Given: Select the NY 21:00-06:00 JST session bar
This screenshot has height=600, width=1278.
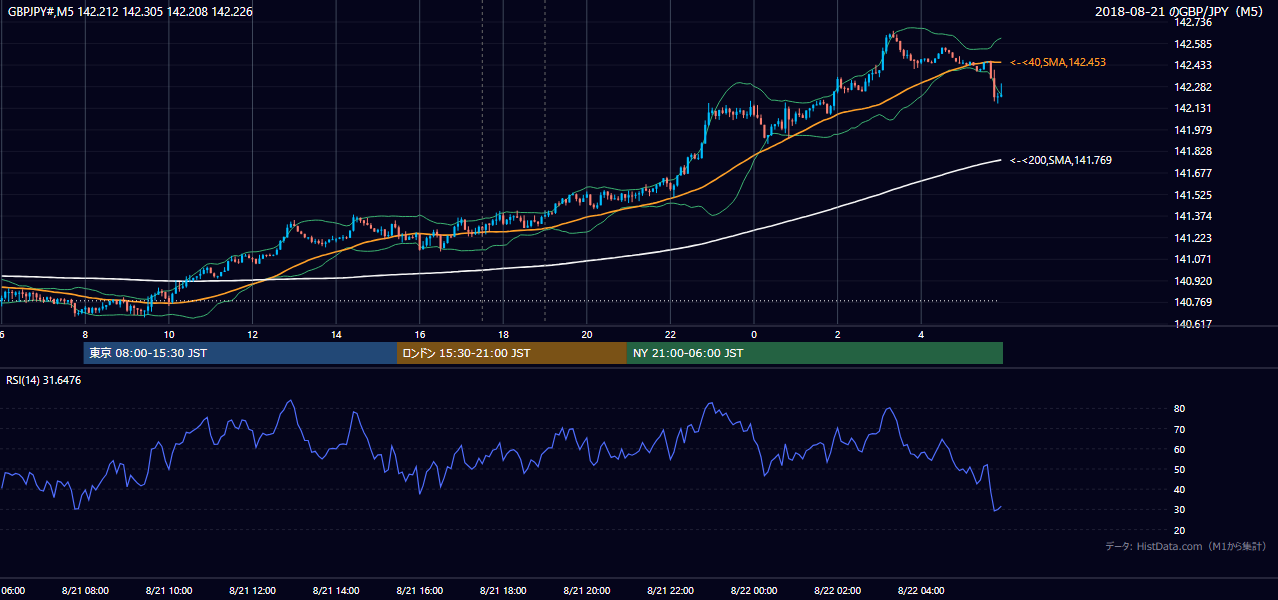Looking at the screenshot, I should tap(815, 353).
